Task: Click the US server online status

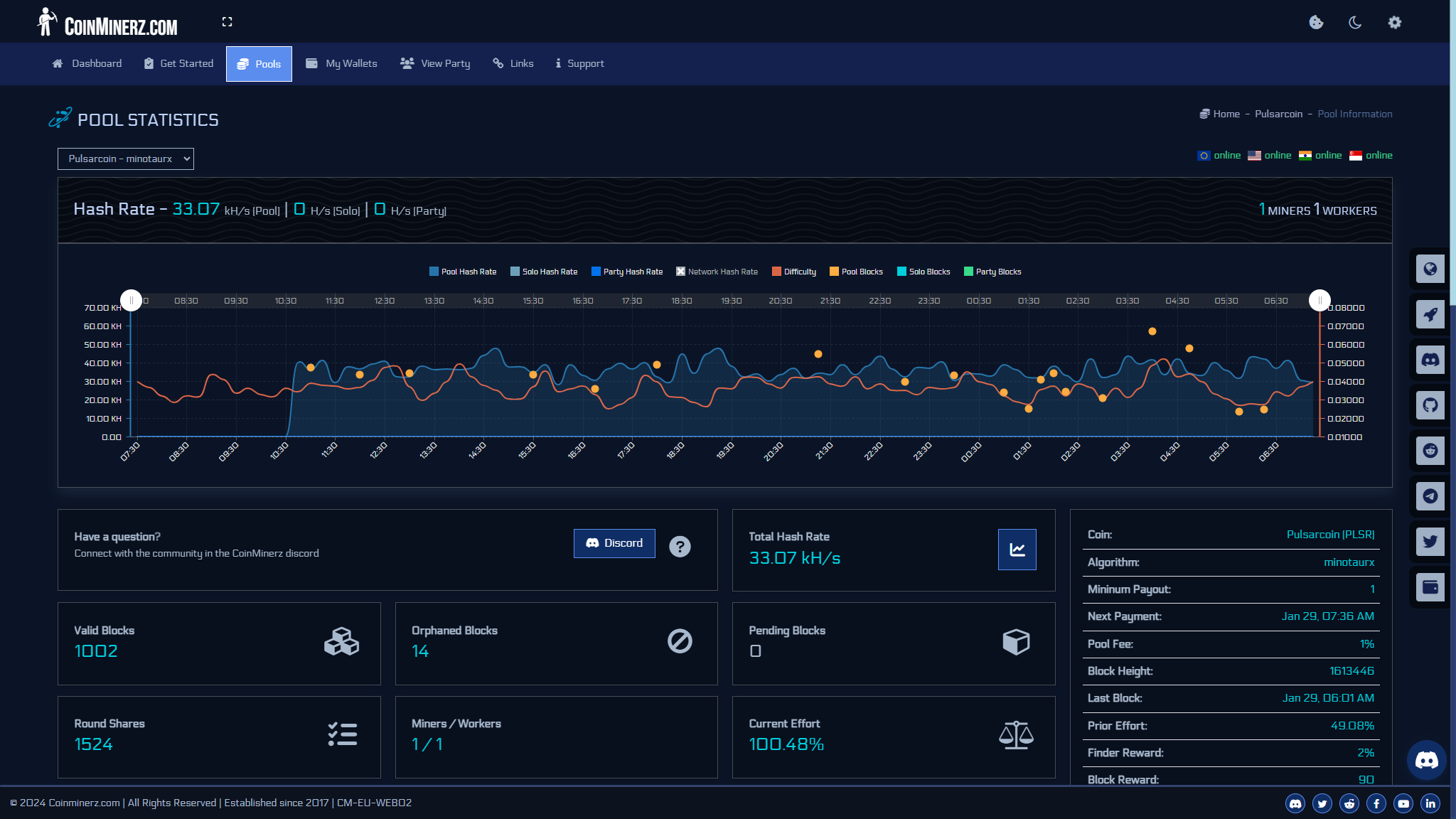Action: click(1270, 156)
